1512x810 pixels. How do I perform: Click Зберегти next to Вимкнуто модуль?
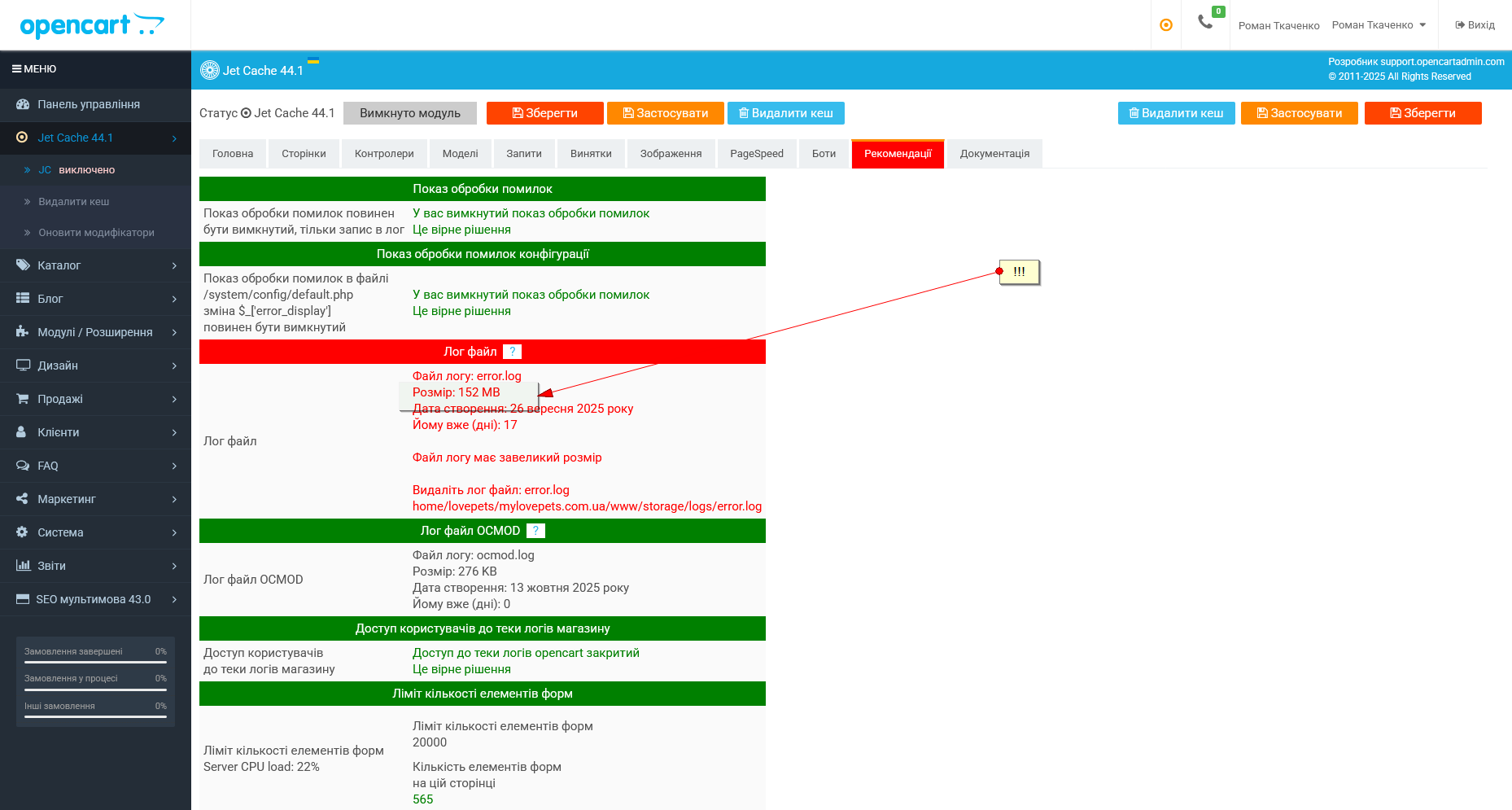point(545,113)
